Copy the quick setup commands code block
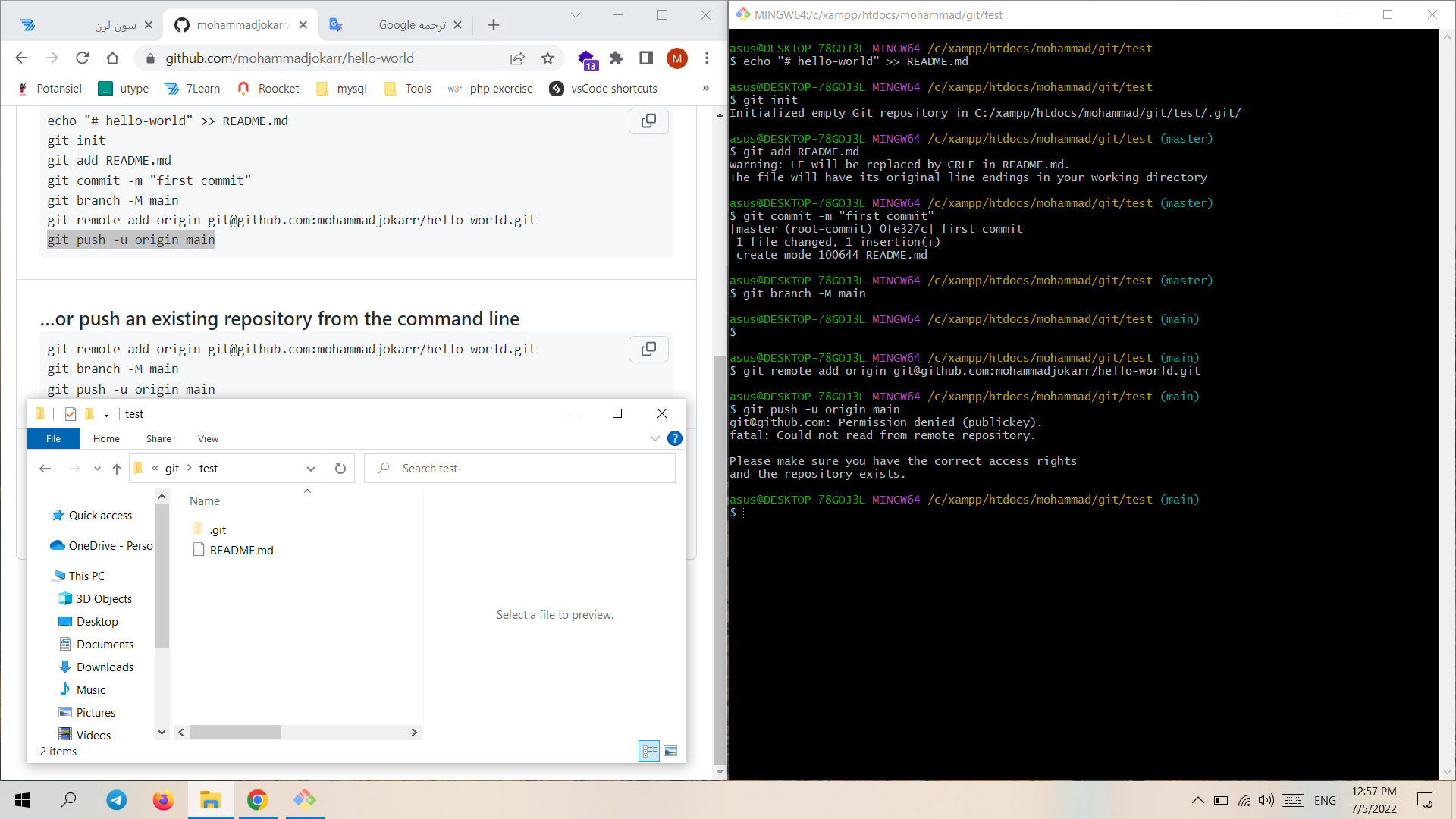The height and width of the screenshot is (819, 1456). tap(648, 121)
